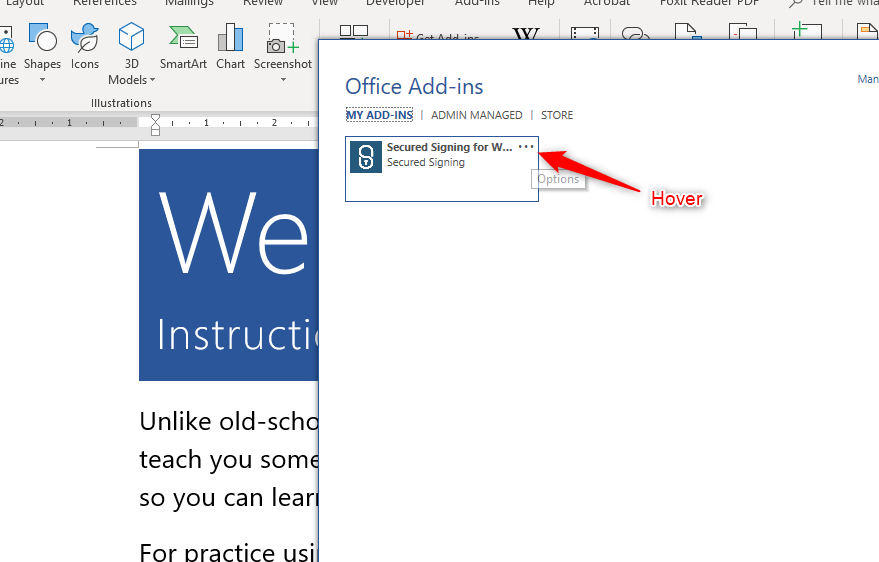Screen dimensions: 879x562
Task: Click the 'Unlike old-scho' document line
Action: [229, 421]
